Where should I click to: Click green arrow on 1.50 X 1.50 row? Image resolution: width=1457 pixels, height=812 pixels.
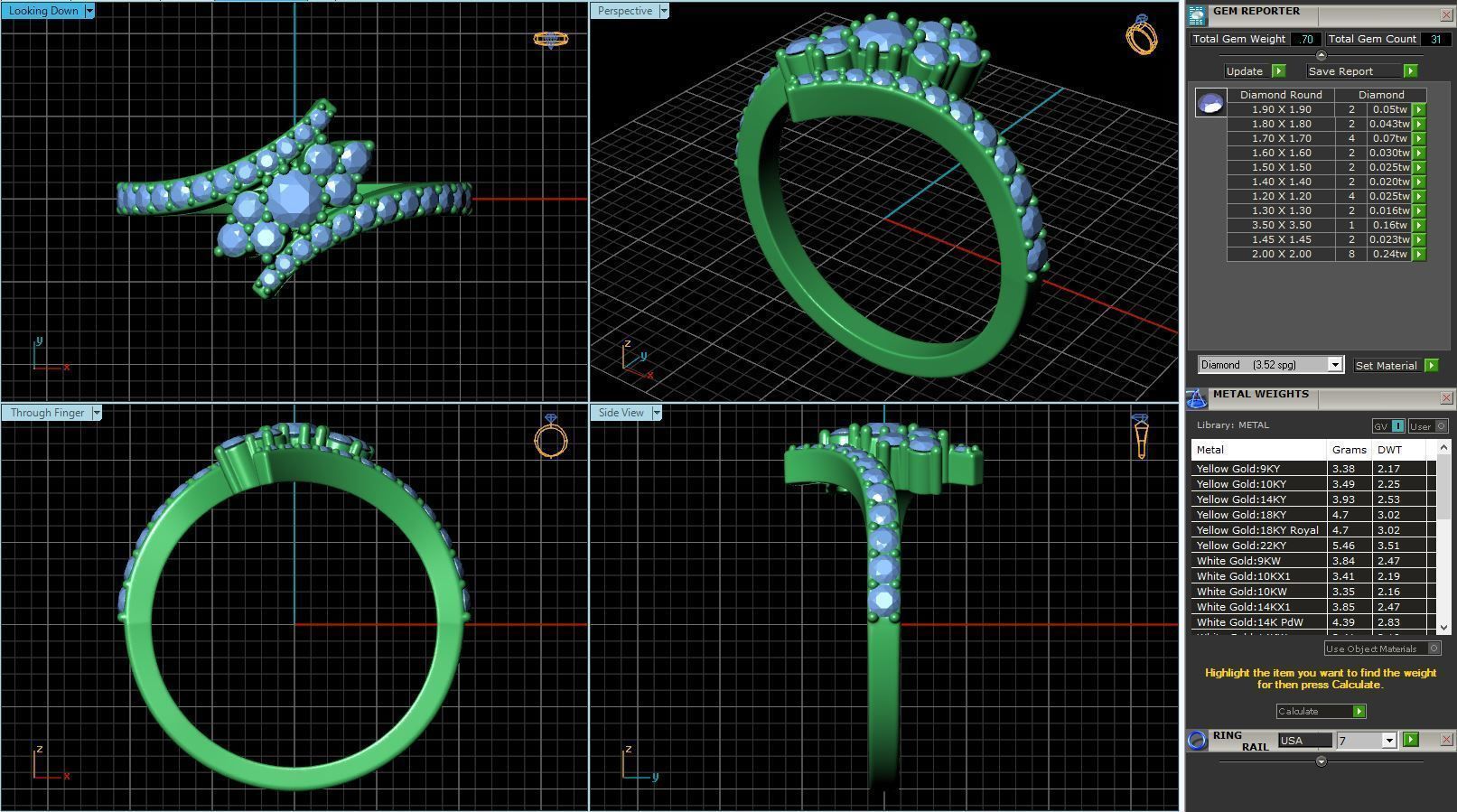[1418, 167]
